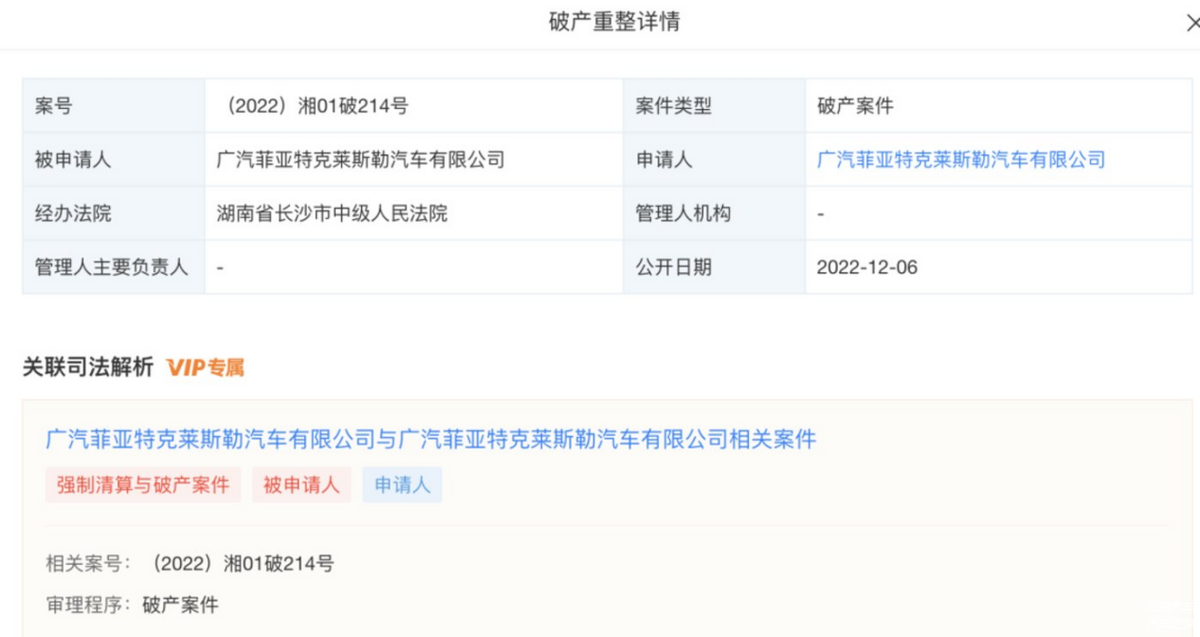Select the 相关案号 value in related case card
The height and width of the screenshot is (637, 1200).
click(239, 564)
